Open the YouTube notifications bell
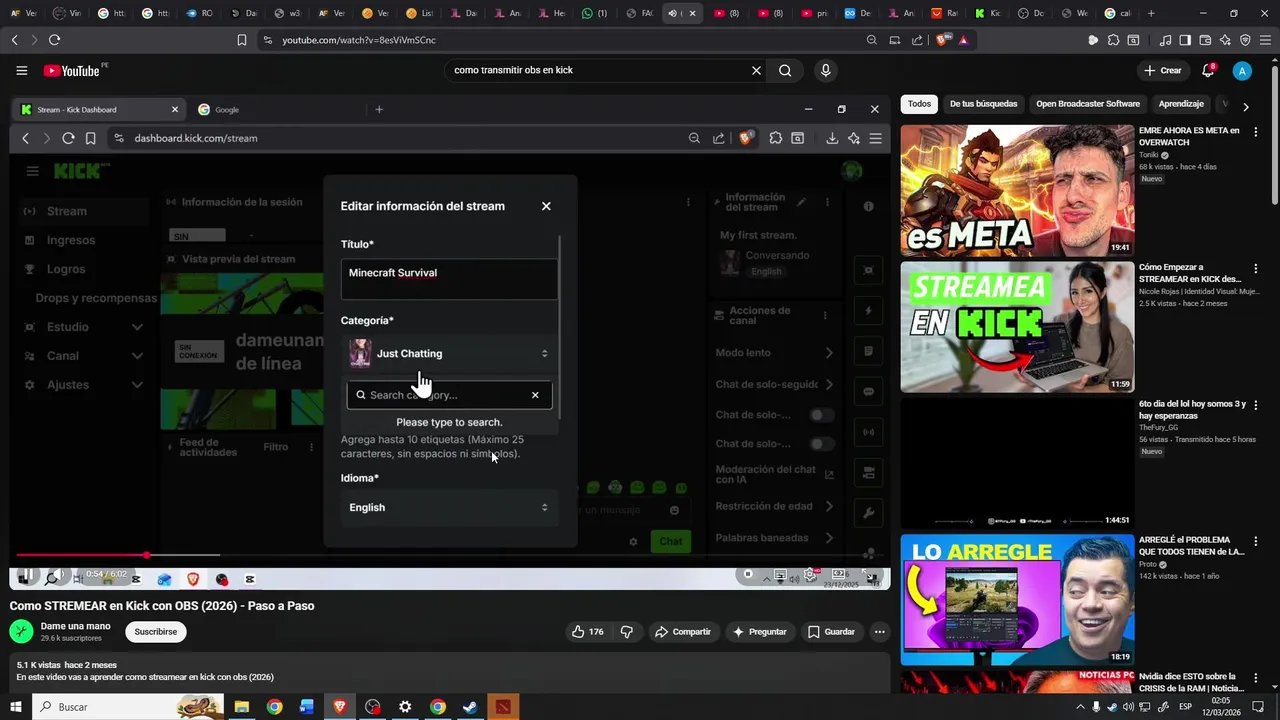The width and height of the screenshot is (1280, 720). (x=1208, y=71)
